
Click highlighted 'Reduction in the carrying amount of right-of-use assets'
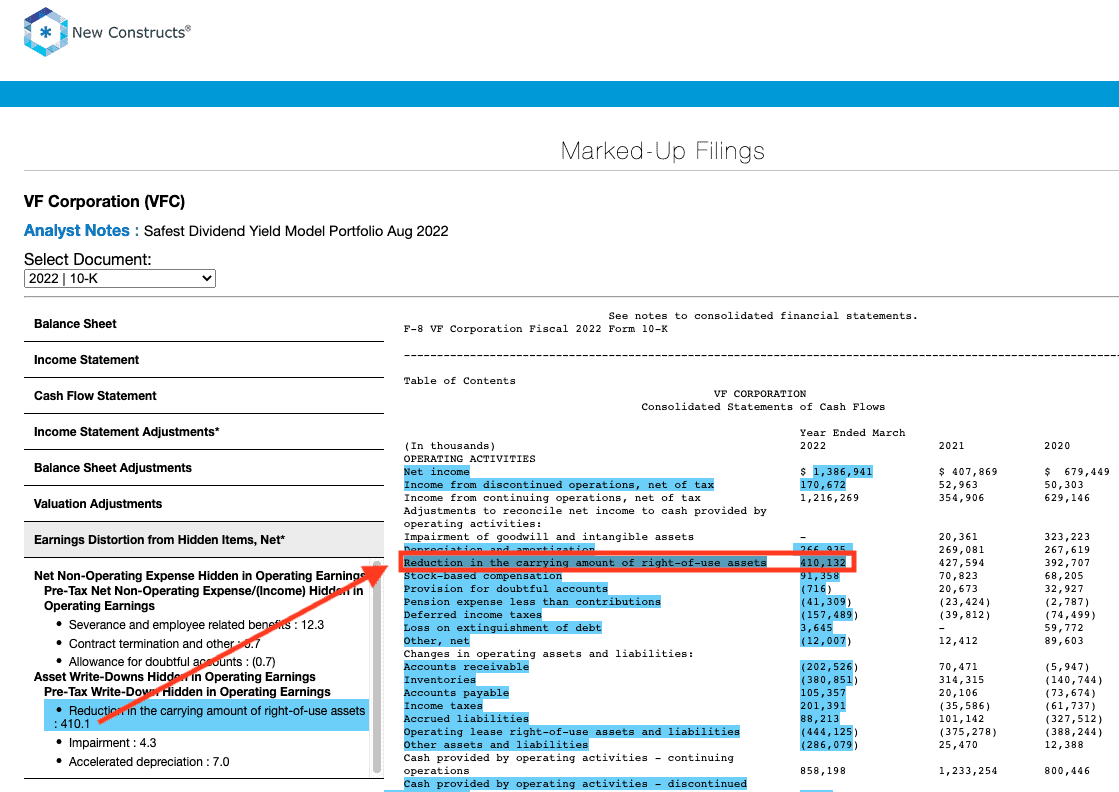[585, 562]
